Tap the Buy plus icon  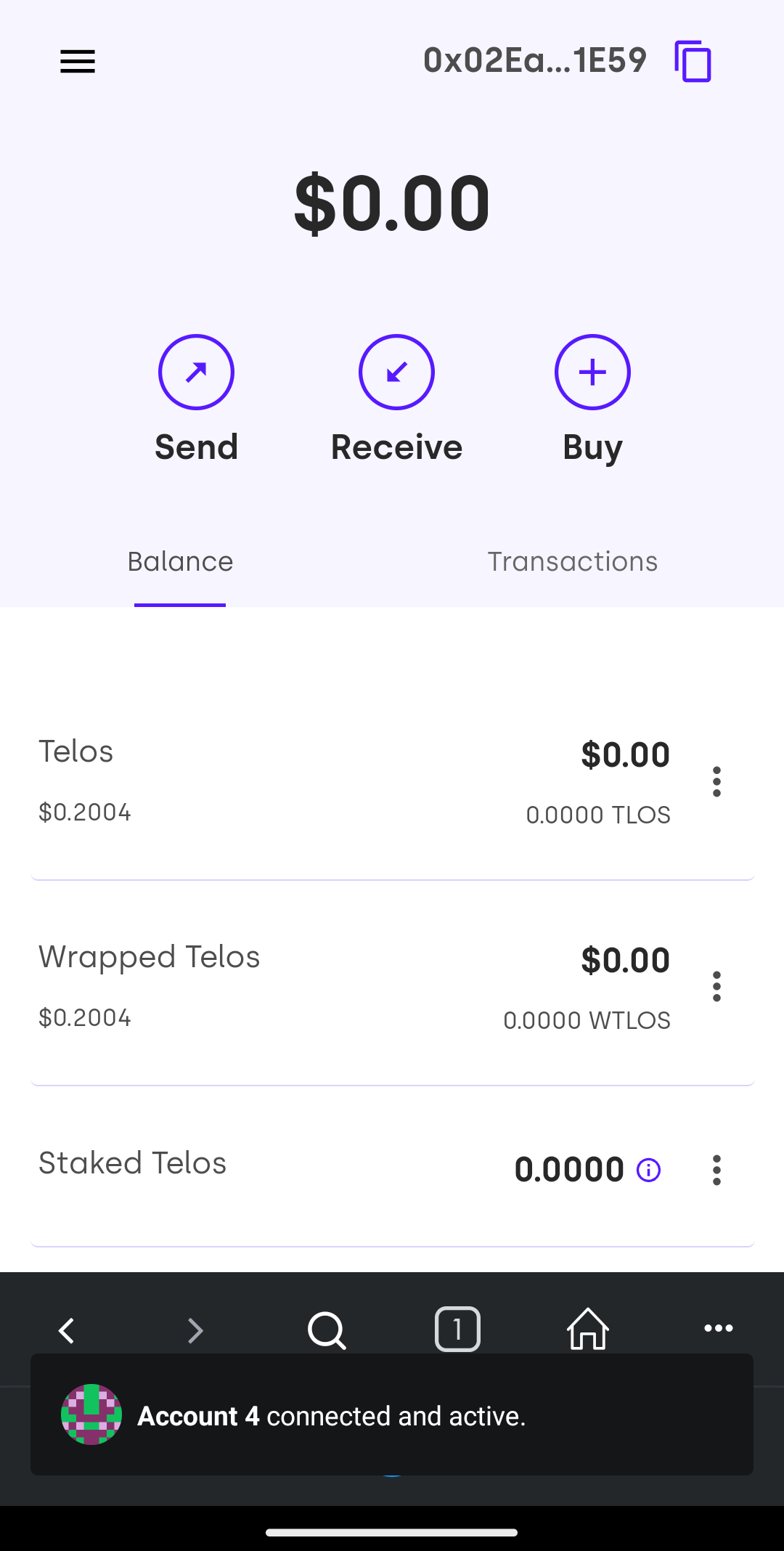coord(592,373)
